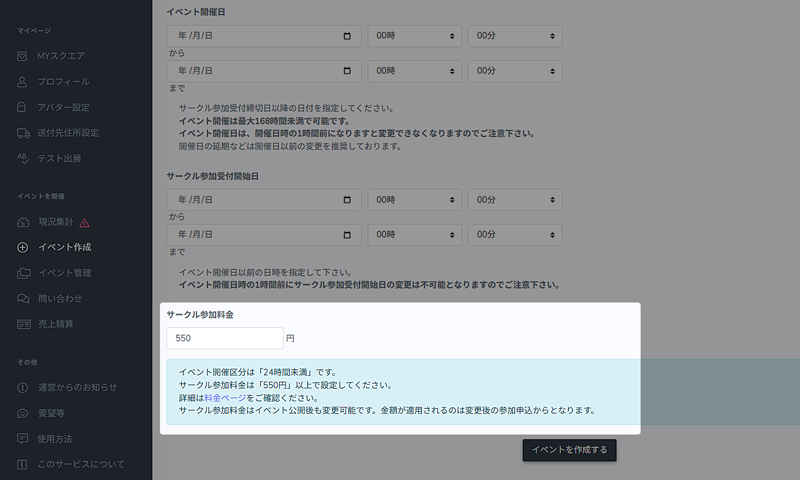Open サークル参加受付開始日 end minute dropdown
Image resolution: width=800 pixels, height=480 pixels.
pyautogui.click(x=514, y=235)
